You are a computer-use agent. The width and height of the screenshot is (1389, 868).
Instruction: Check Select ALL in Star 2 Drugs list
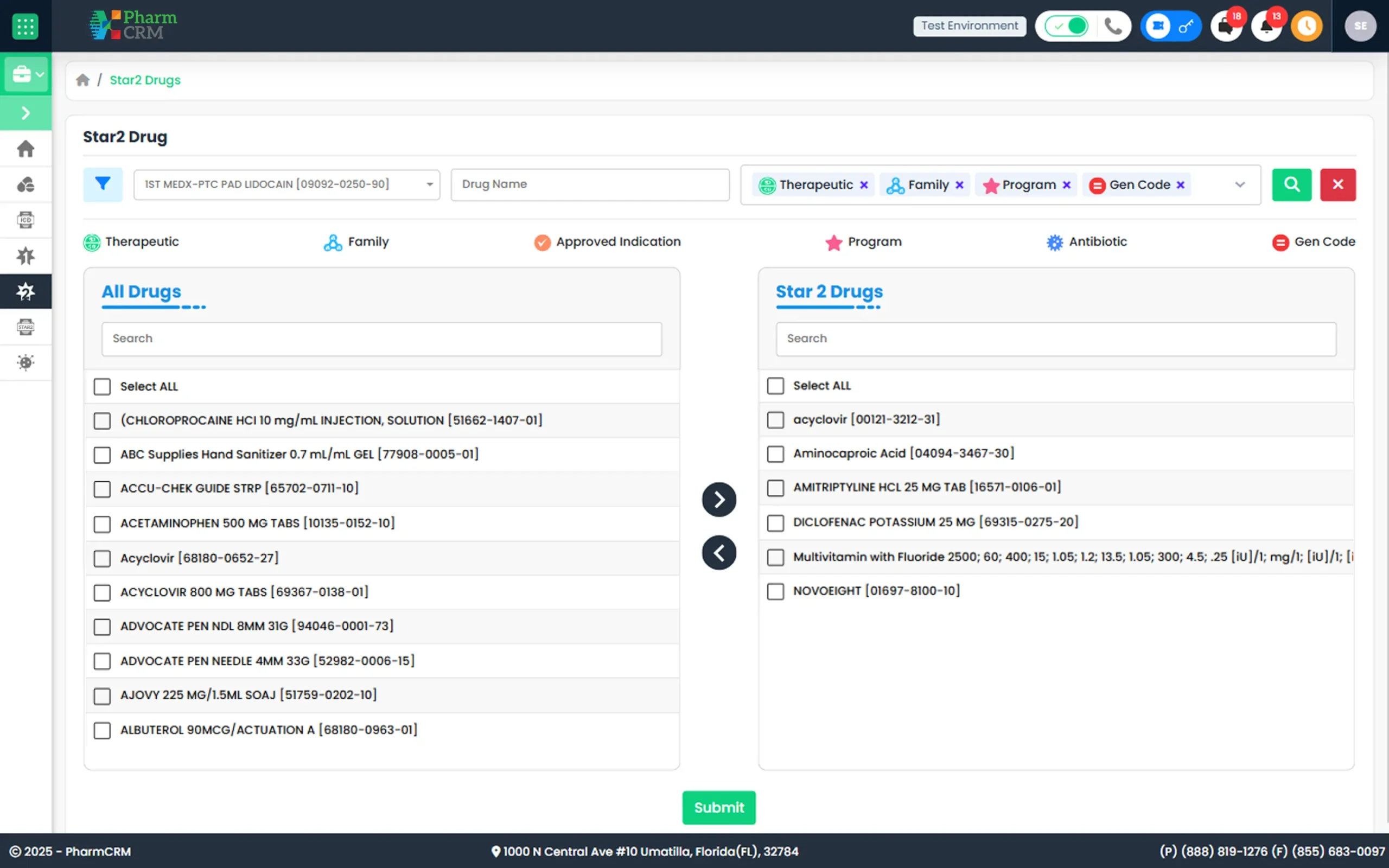point(775,386)
